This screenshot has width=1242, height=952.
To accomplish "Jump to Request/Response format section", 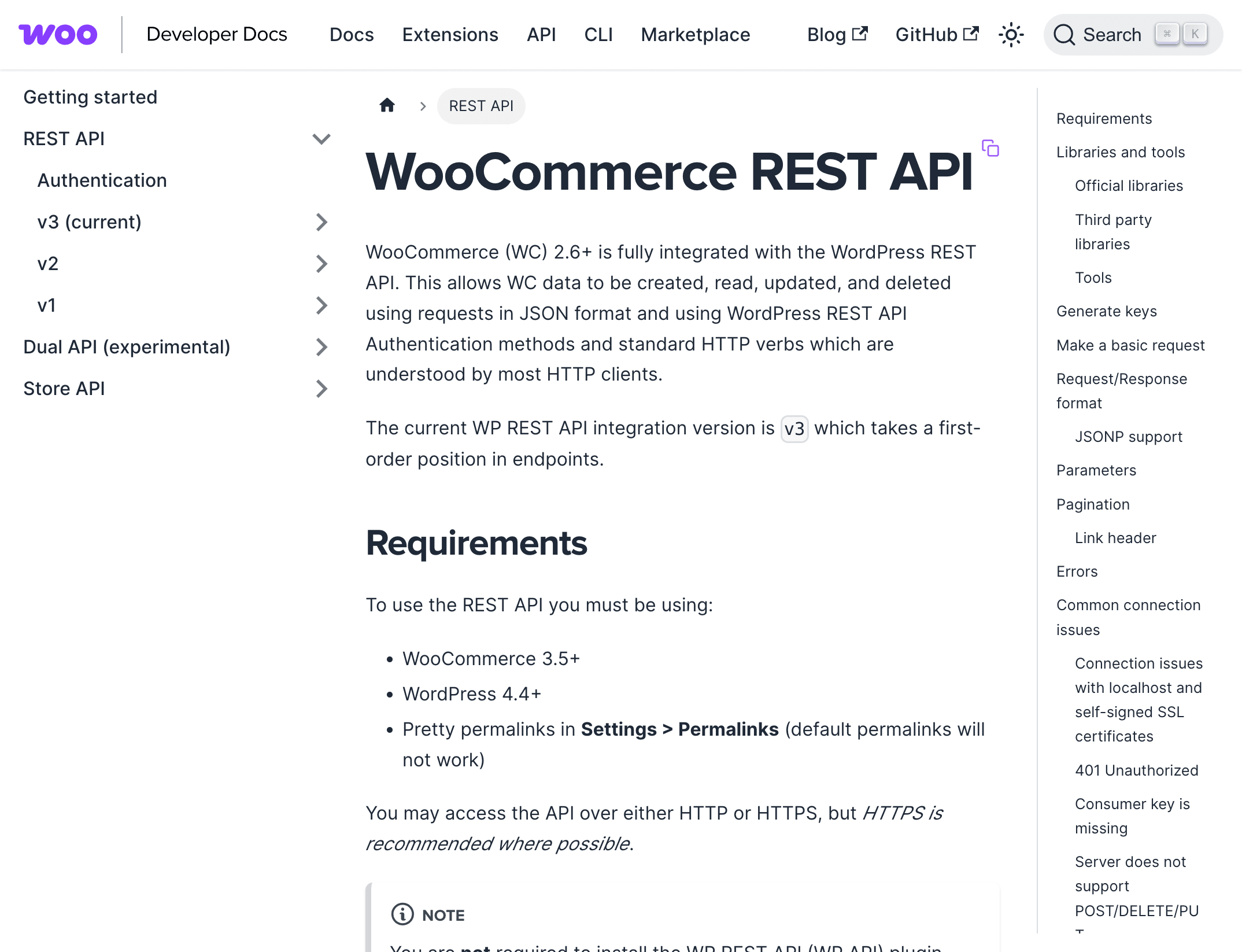I will click(1122, 391).
